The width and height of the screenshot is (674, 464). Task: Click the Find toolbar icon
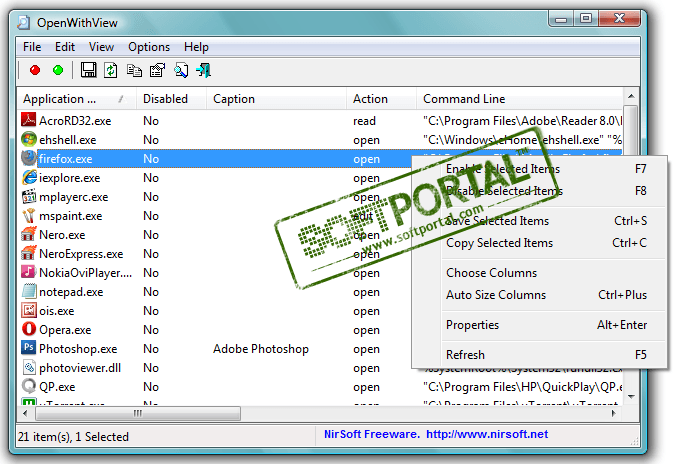pyautogui.click(x=181, y=70)
